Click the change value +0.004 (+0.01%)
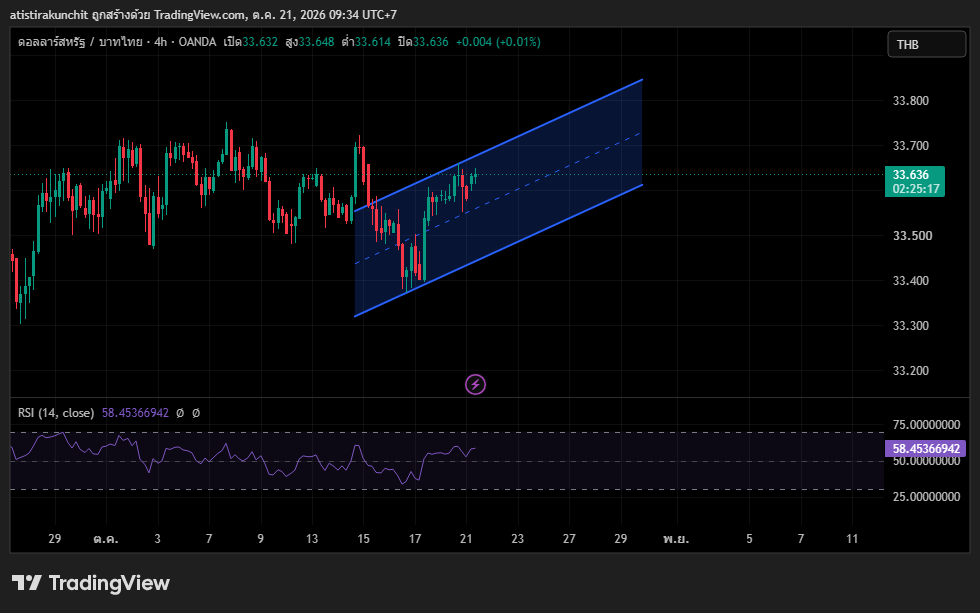Image resolution: width=980 pixels, height=613 pixels. (x=498, y=42)
